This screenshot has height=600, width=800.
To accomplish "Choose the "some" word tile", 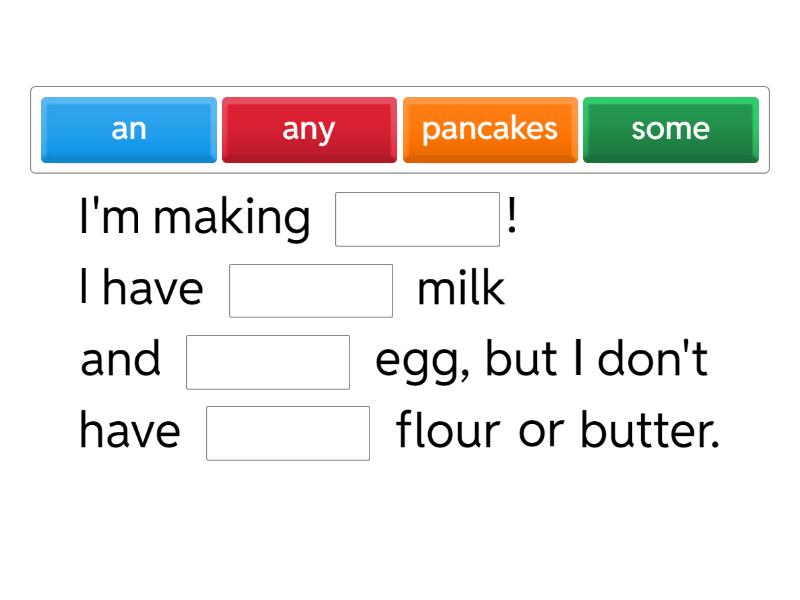I will 670,129.
